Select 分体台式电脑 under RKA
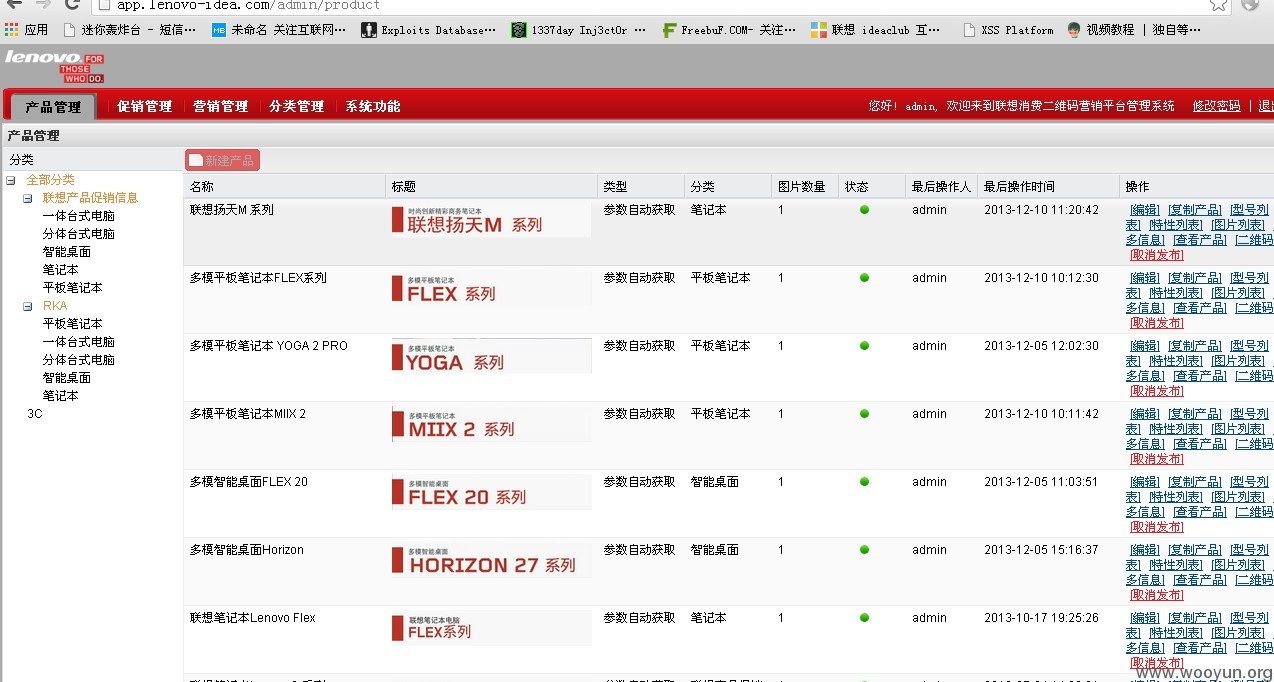The image size is (1274, 682). point(79,360)
